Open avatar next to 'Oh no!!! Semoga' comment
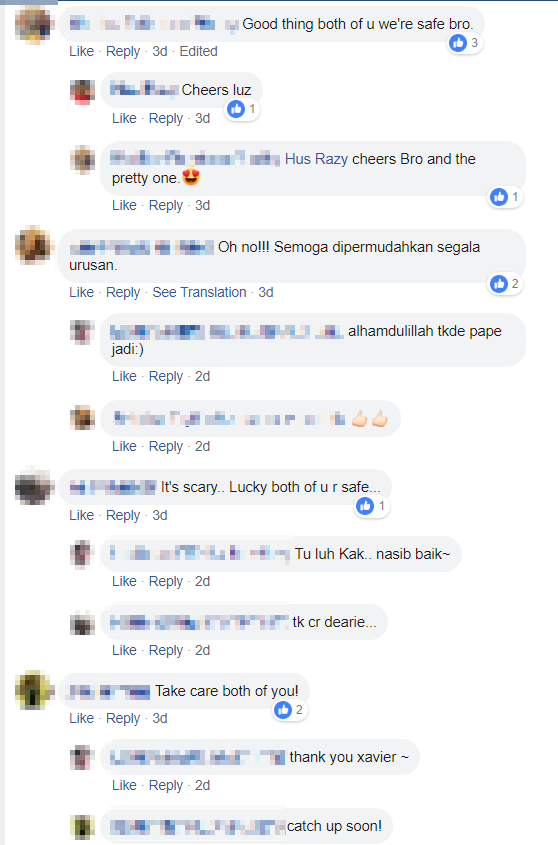 point(34,246)
